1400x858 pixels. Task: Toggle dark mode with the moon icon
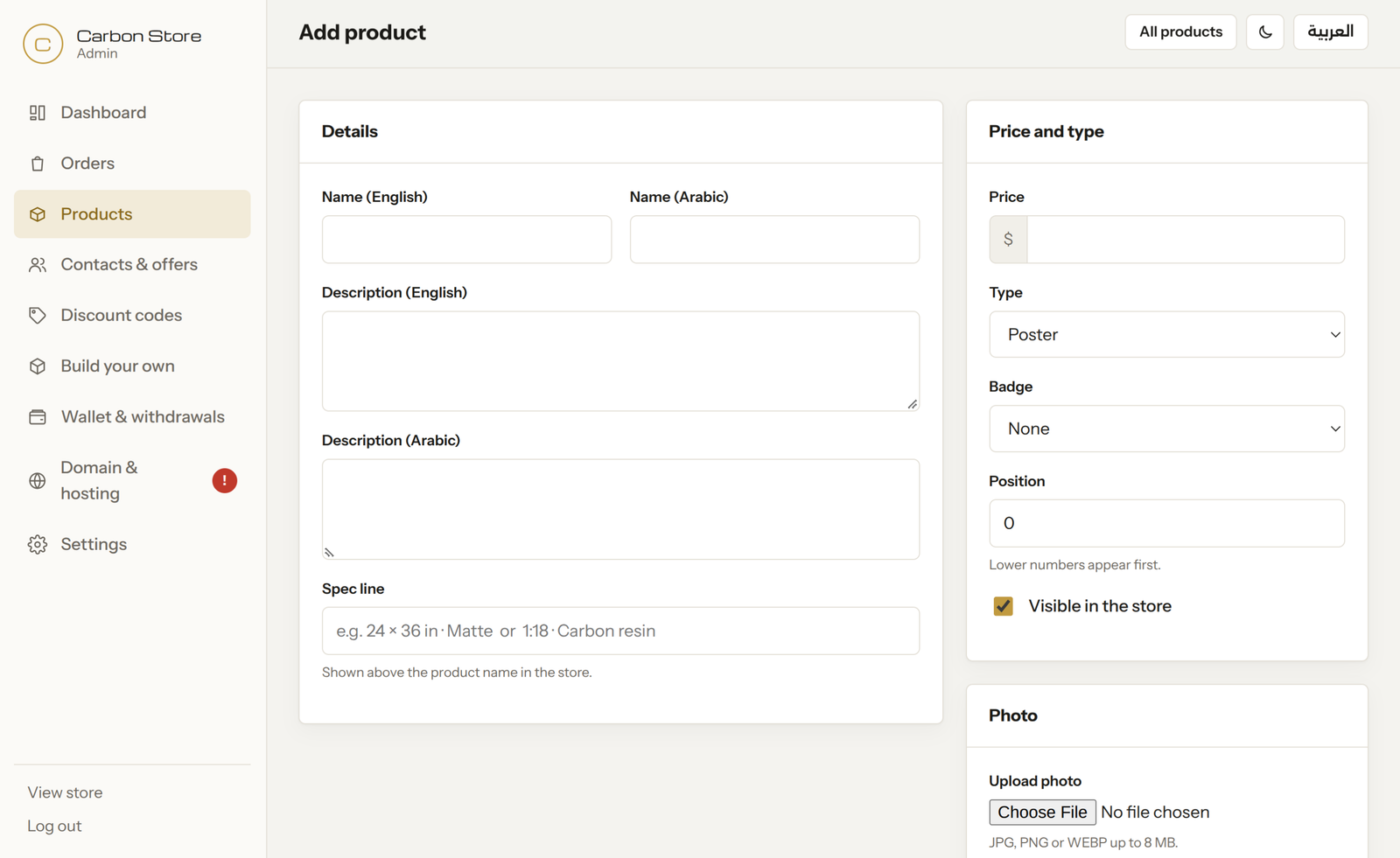[x=1265, y=32]
